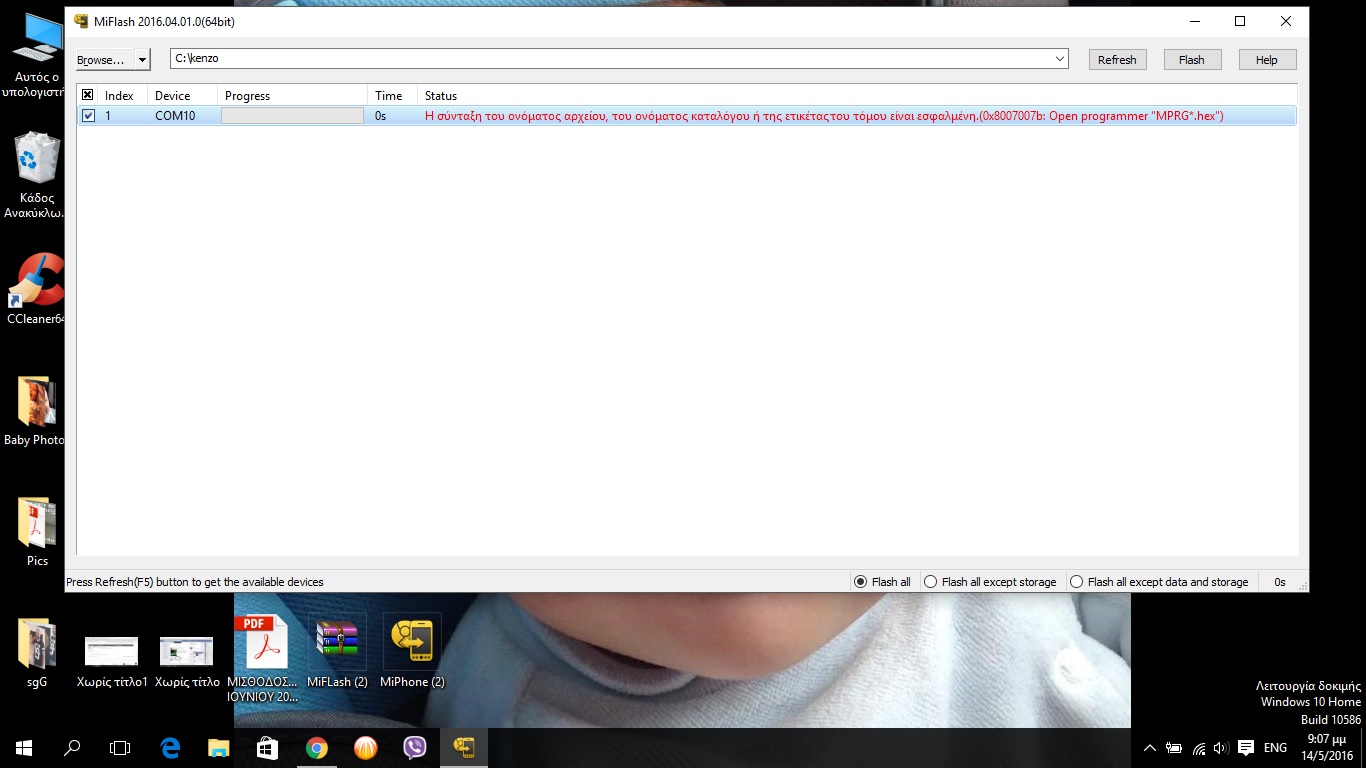Screen dimensions: 1366x768
Task: Uncheck the COM10 device row checkbox
Action: point(88,116)
